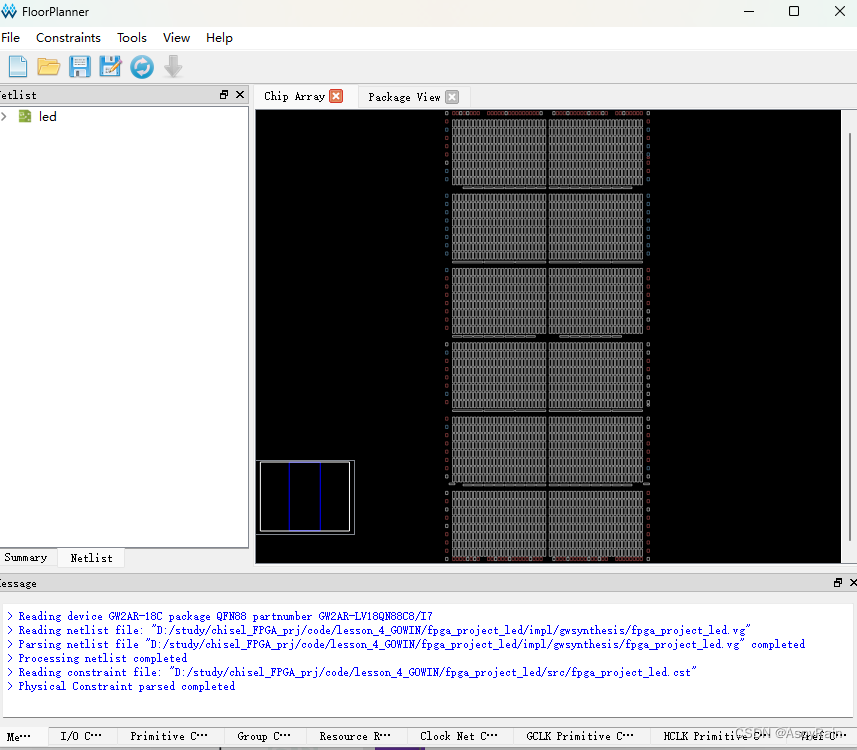Image resolution: width=857 pixels, height=750 pixels.
Task: Select the Summary tab
Action: (26, 558)
